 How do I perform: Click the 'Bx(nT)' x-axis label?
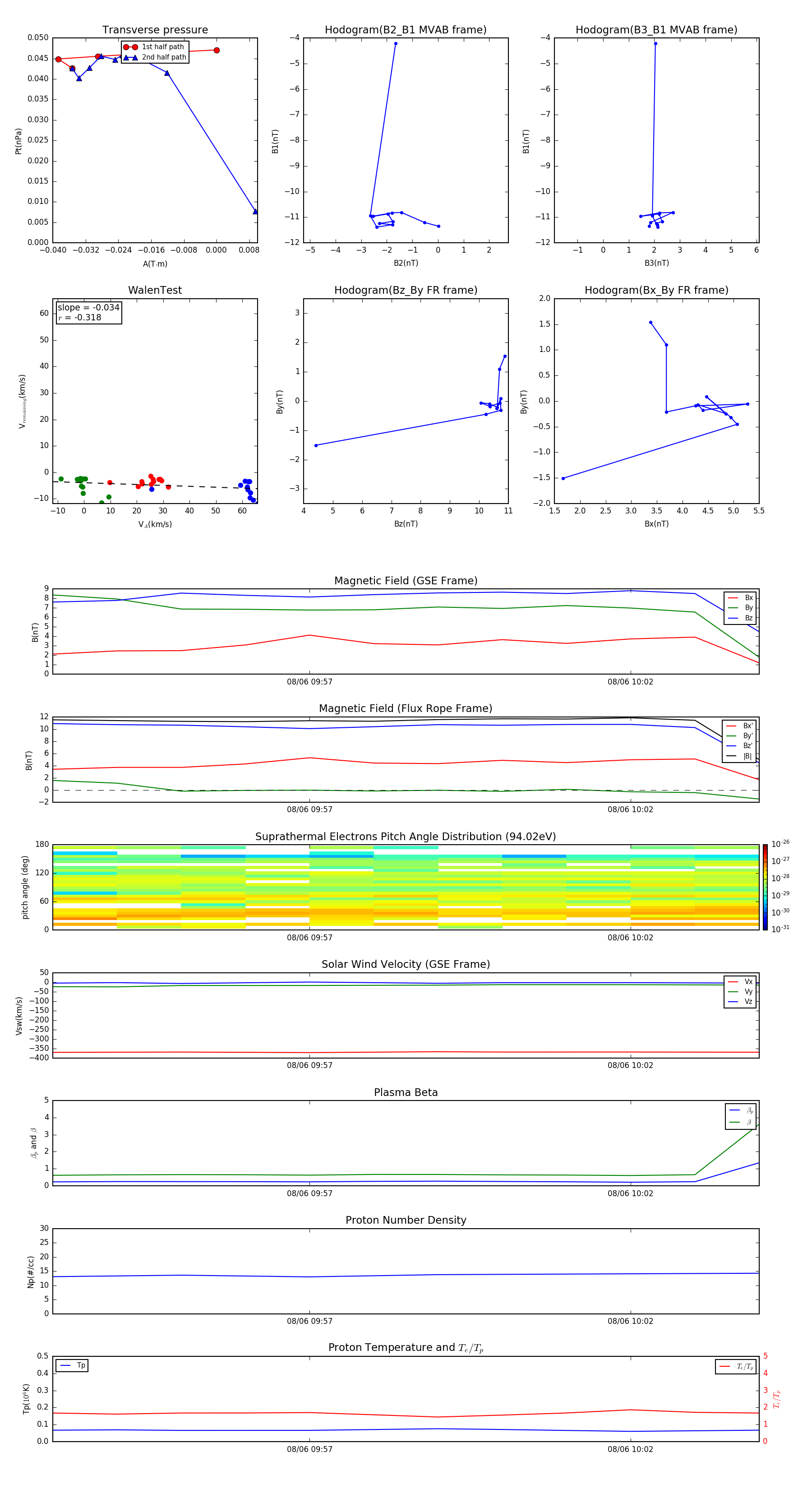coord(656,524)
